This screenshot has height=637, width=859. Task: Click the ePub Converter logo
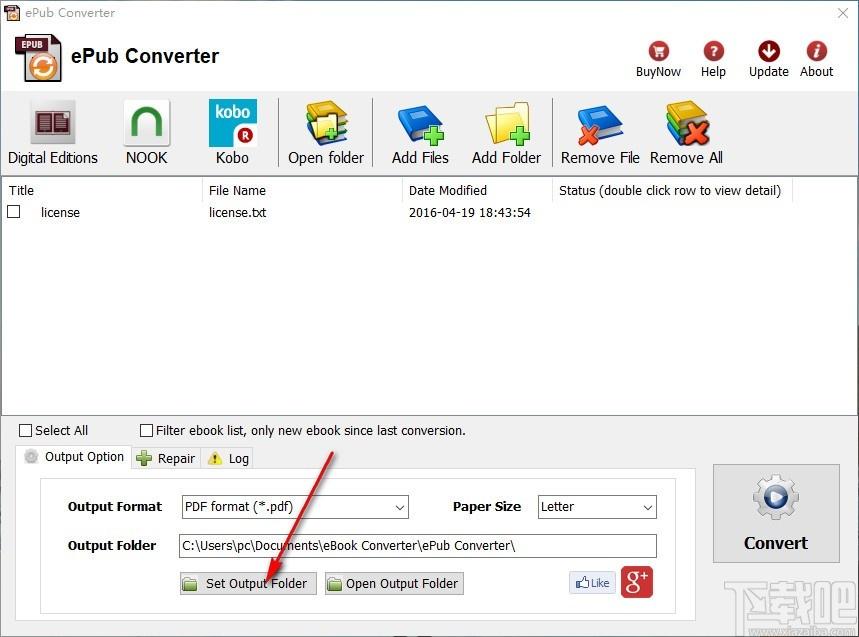[x=38, y=58]
